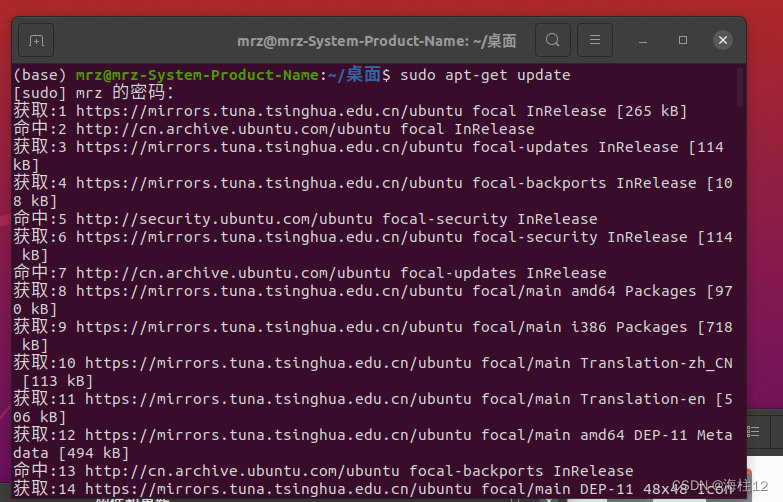Screen dimensions: 783x502
Task: Click line 获取:11 Translation-en
Action: coord(373,408)
